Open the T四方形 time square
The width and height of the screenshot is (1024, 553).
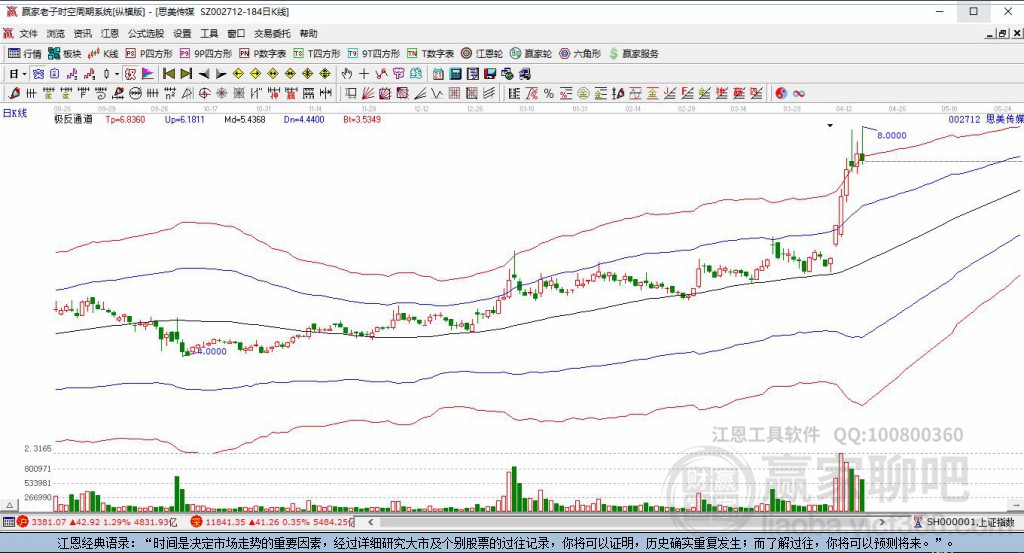tap(317, 54)
